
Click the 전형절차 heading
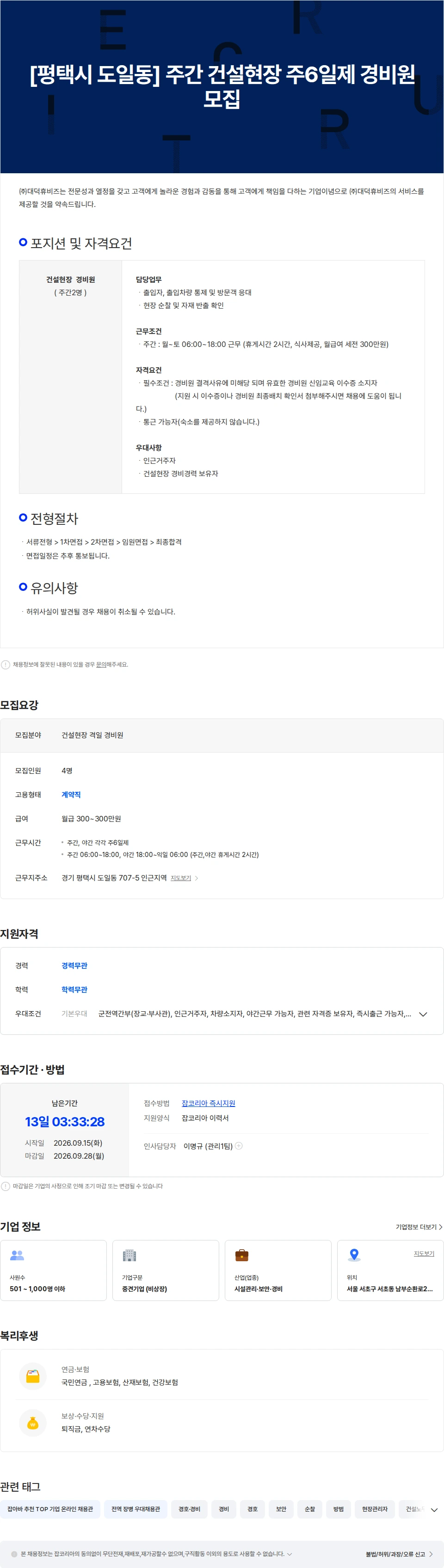click(54, 519)
